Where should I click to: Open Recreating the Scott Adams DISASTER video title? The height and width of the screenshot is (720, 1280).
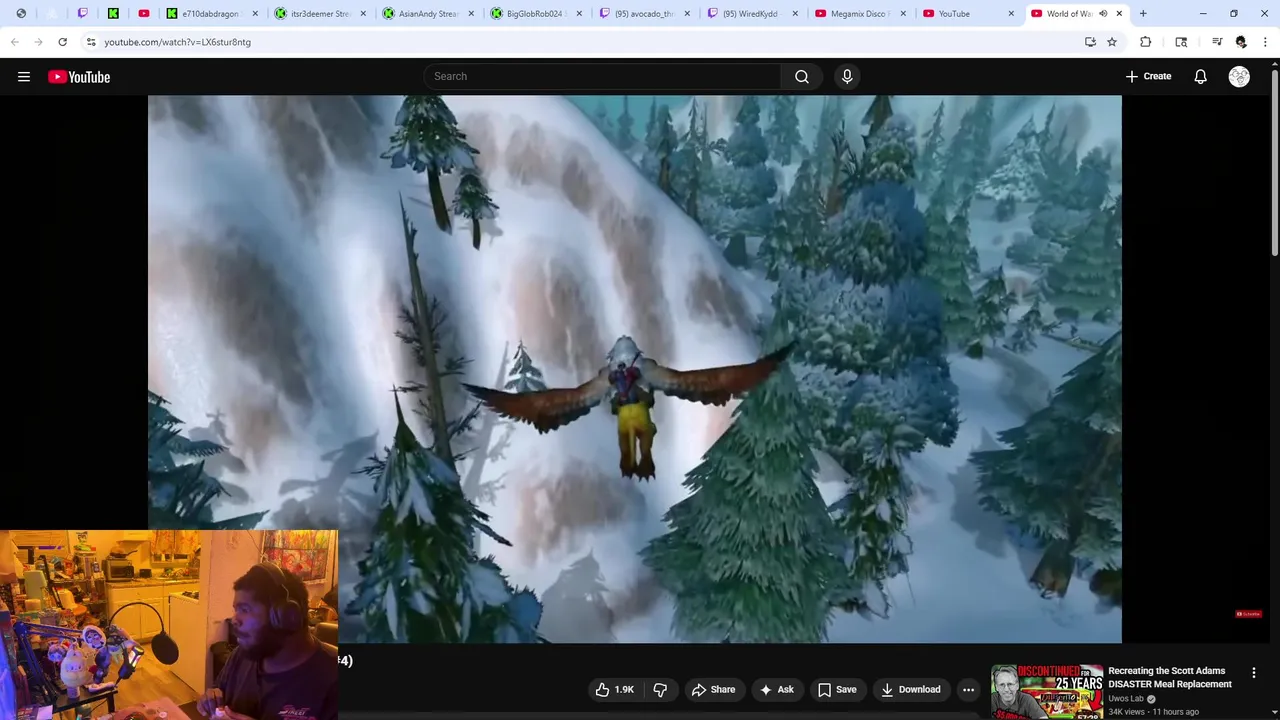click(1170, 678)
